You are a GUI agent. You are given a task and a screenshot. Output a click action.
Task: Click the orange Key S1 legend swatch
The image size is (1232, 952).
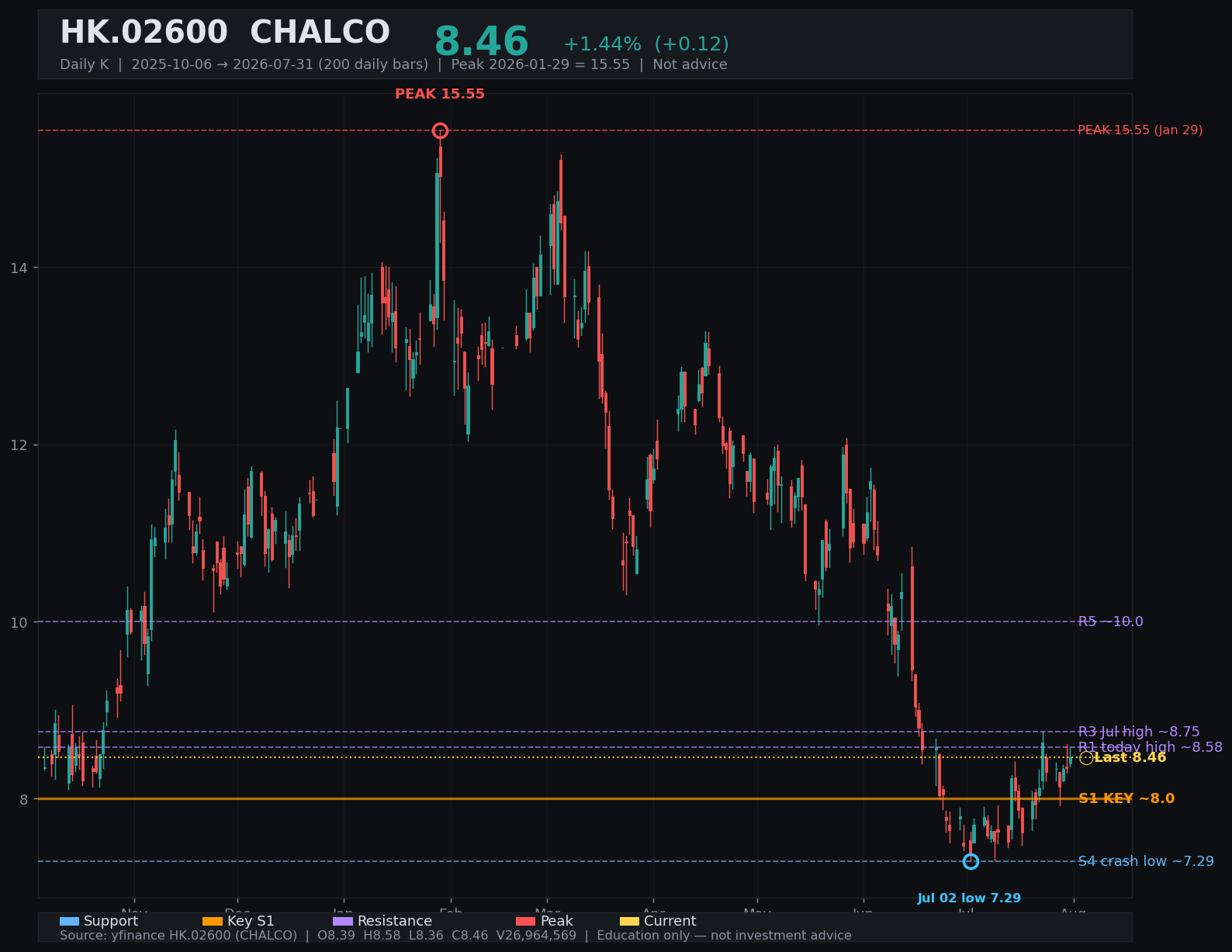point(212,921)
